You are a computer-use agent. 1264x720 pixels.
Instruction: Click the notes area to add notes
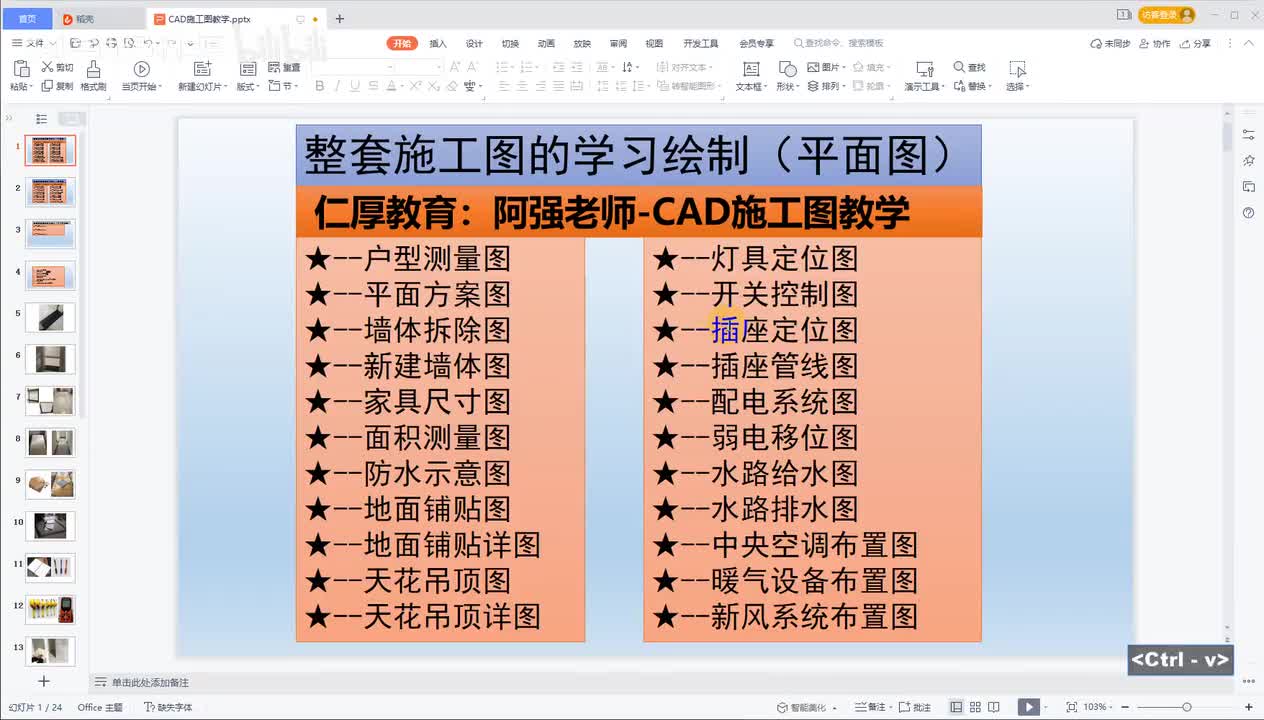click(150, 682)
